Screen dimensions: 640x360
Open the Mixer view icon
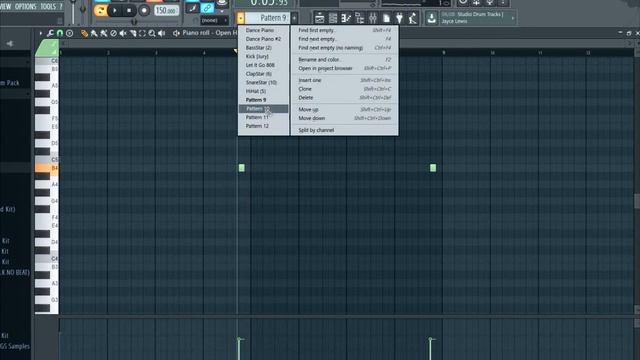[373, 18]
